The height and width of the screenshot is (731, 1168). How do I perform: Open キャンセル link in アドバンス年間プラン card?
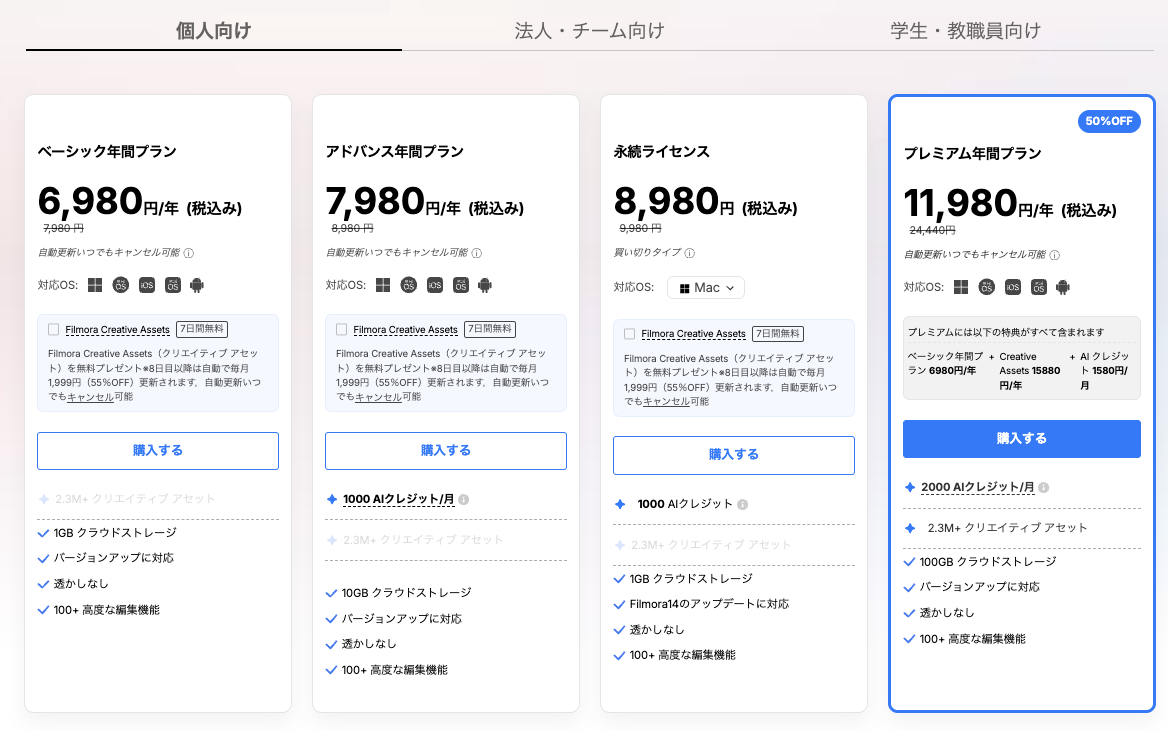378,397
